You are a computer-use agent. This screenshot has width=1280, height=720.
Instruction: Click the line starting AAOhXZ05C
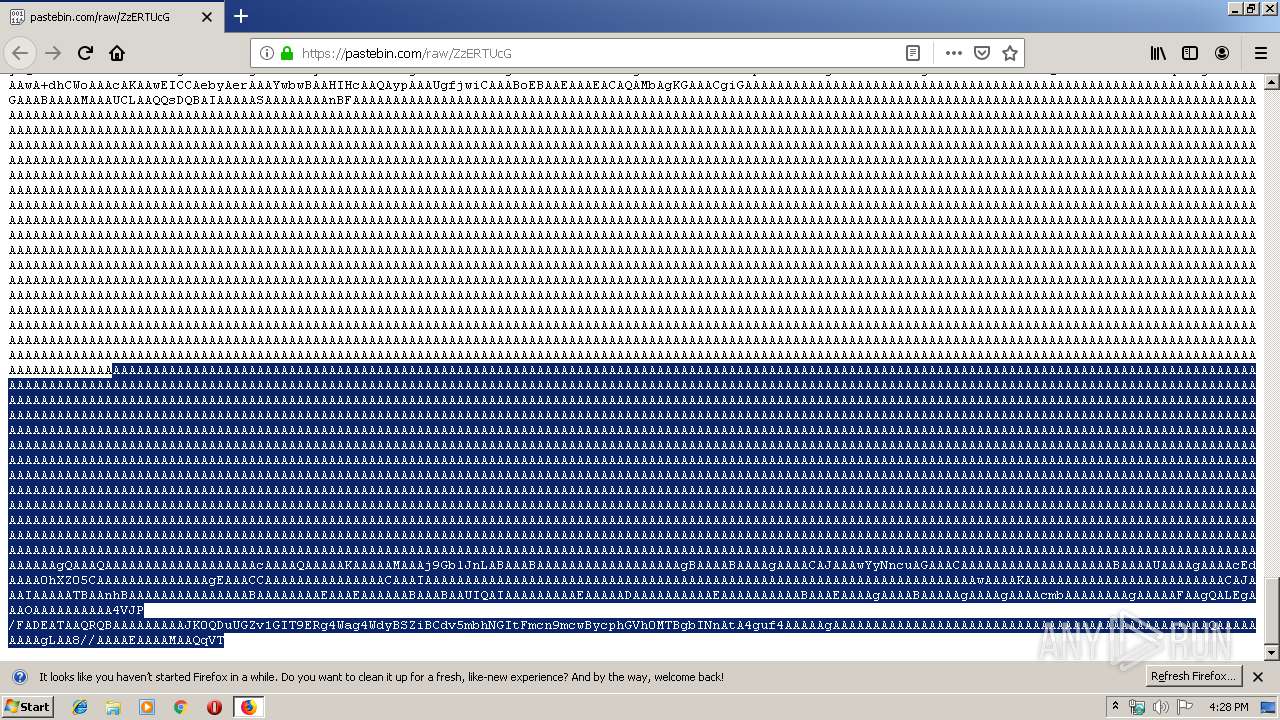tap(632, 580)
